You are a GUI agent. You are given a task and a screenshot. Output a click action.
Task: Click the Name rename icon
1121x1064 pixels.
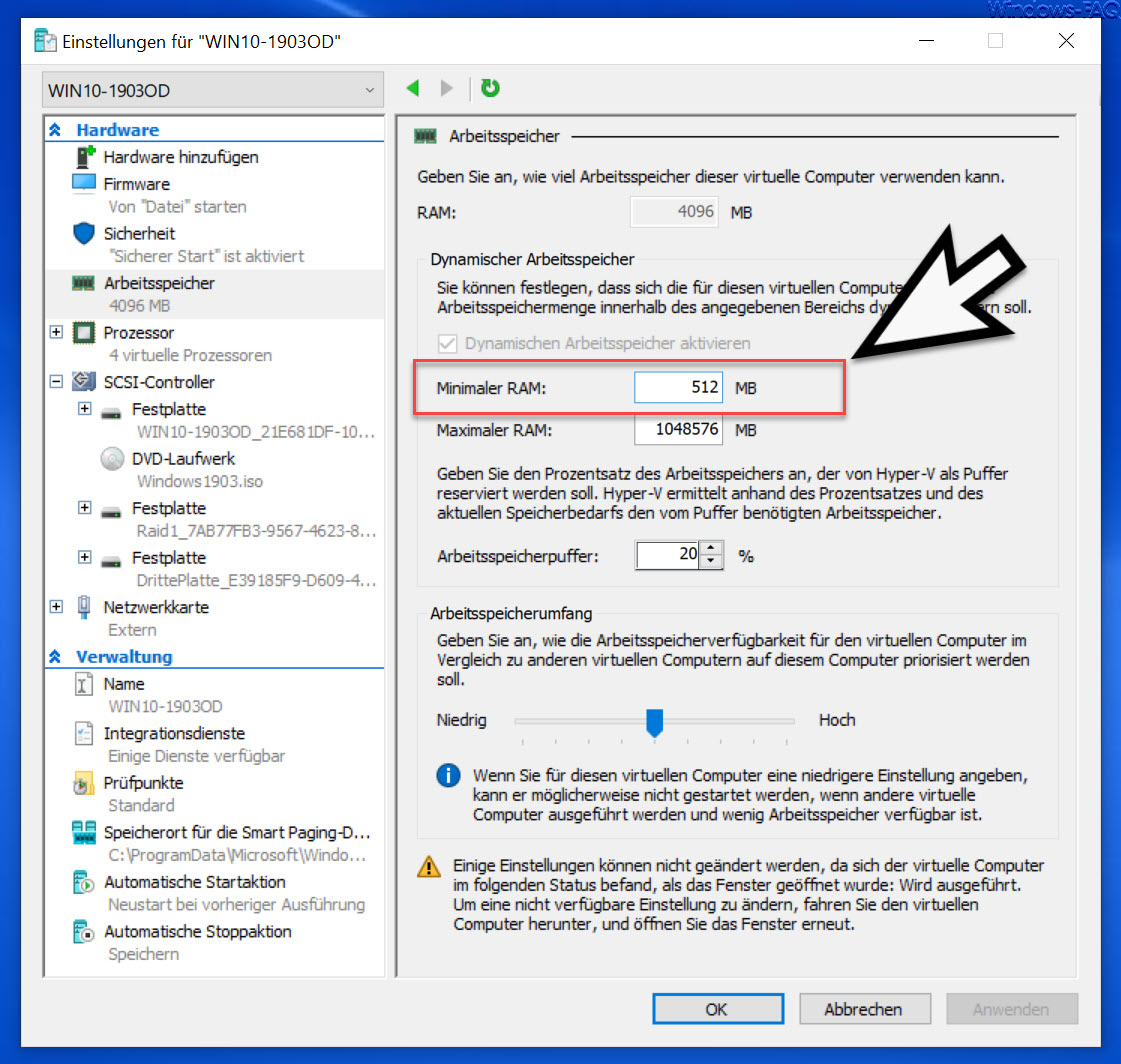83,684
